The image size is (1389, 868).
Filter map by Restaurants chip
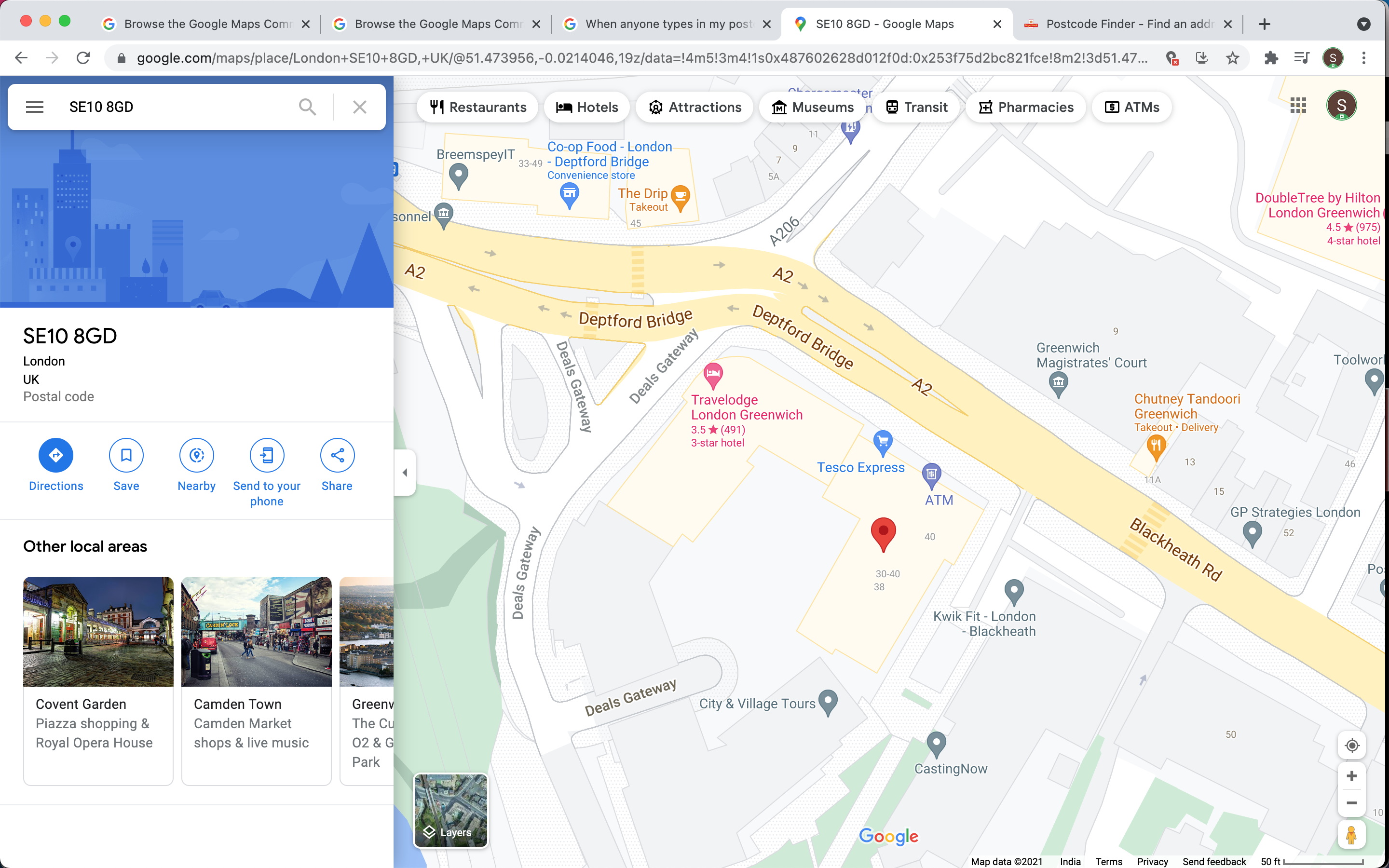pos(478,108)
